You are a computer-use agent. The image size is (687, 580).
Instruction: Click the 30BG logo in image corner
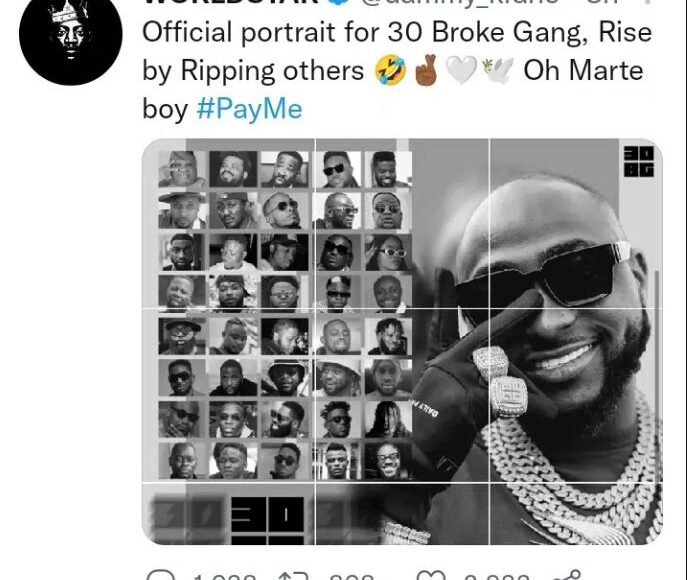(x=637, y=162)
